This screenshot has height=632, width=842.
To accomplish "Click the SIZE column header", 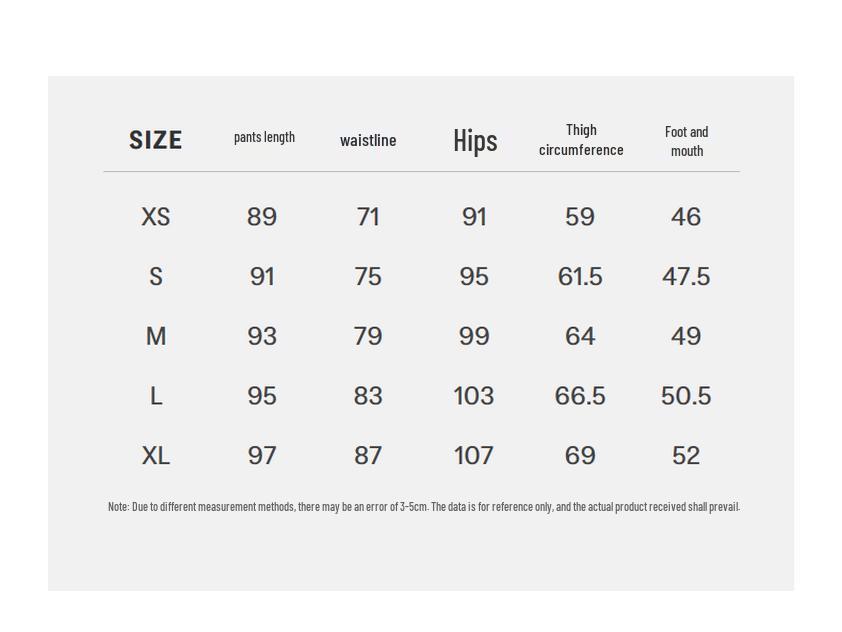I will [x=155, y=140].
